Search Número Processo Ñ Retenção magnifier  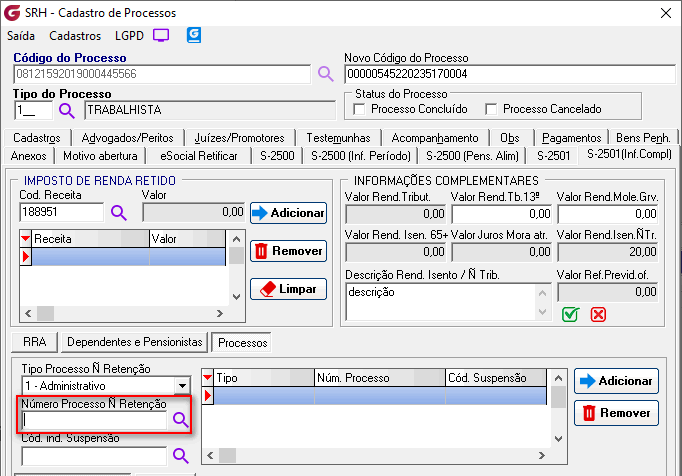coord(180,421)
